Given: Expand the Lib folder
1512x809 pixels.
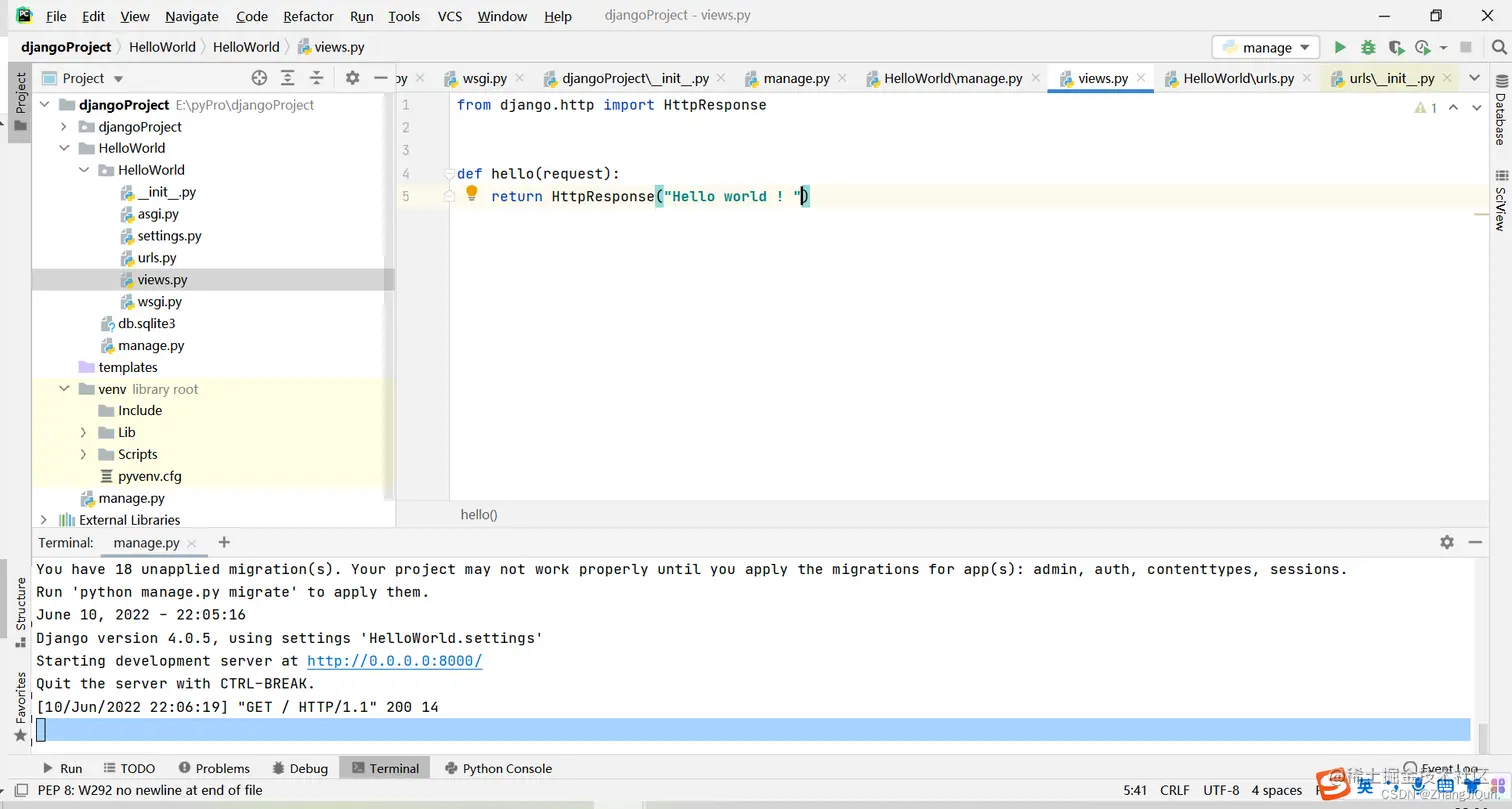Looking at the screenshot, I should pos(84,432).
